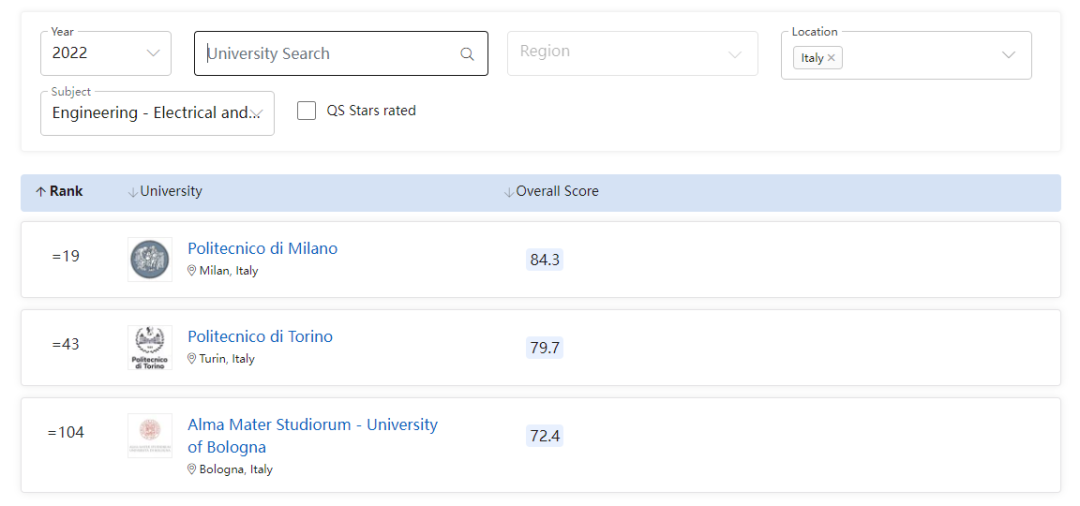Click the Politecnico di Milano logo
This screenshot has width=1080, height=506.
149,260
